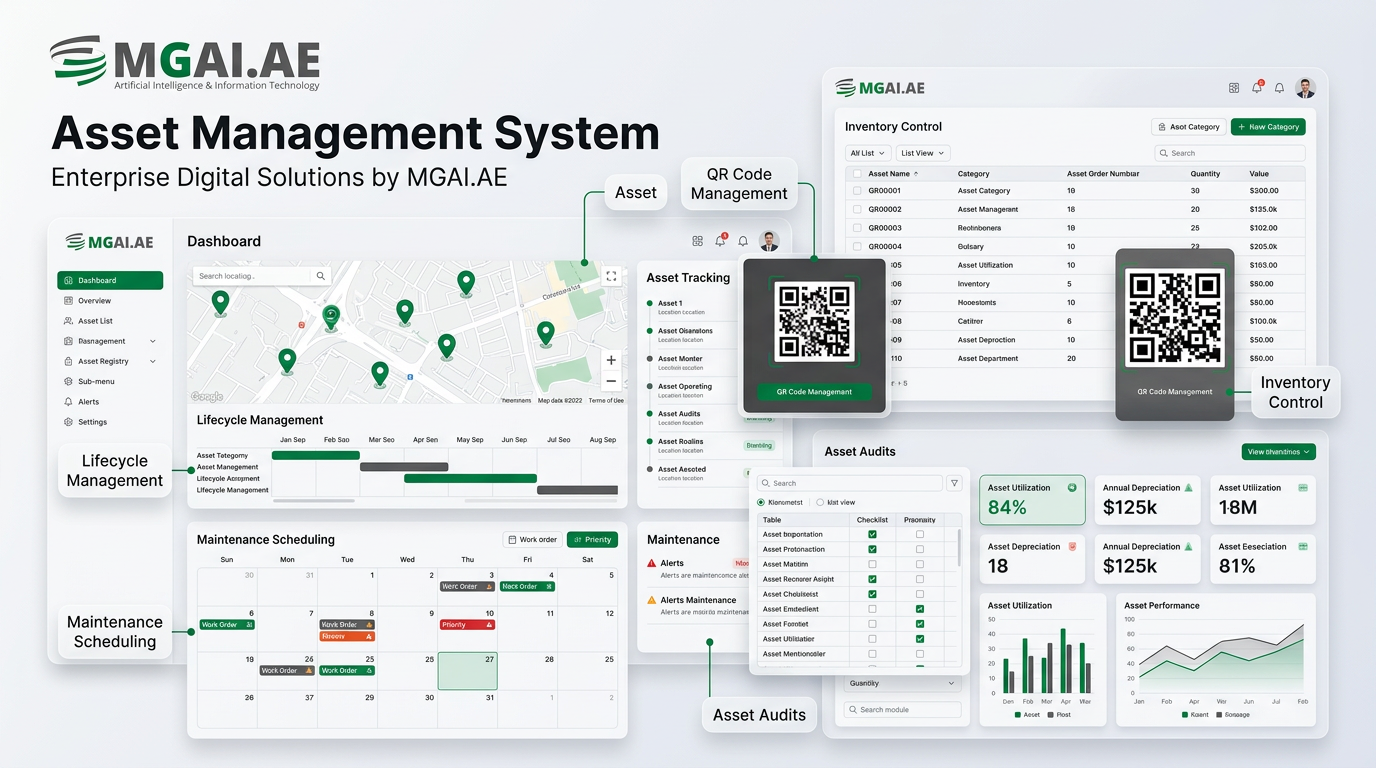The height and width of the screenshot is (768, 1376).
Task: Expand the chevron above Asset Registry
Action: click(x=153, y=341)
